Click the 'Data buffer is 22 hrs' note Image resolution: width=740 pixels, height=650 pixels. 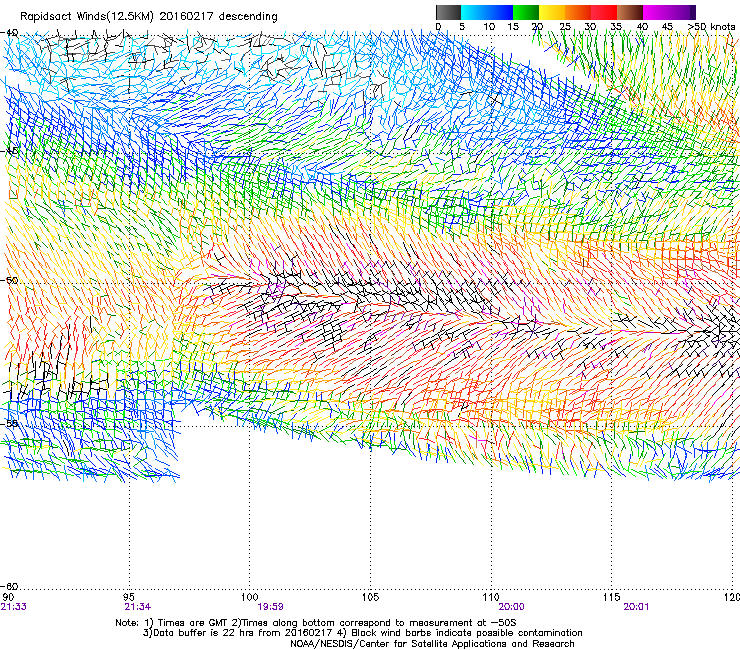362,633
